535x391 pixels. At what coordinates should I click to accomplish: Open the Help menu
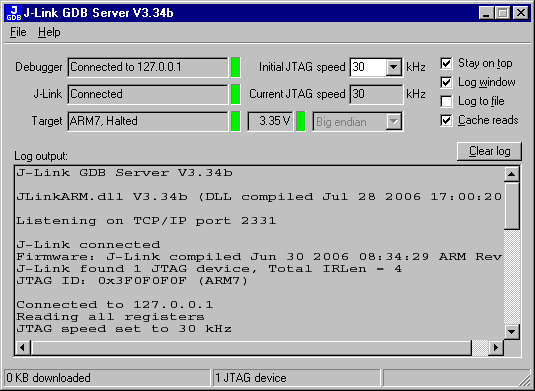click(49, 32)
